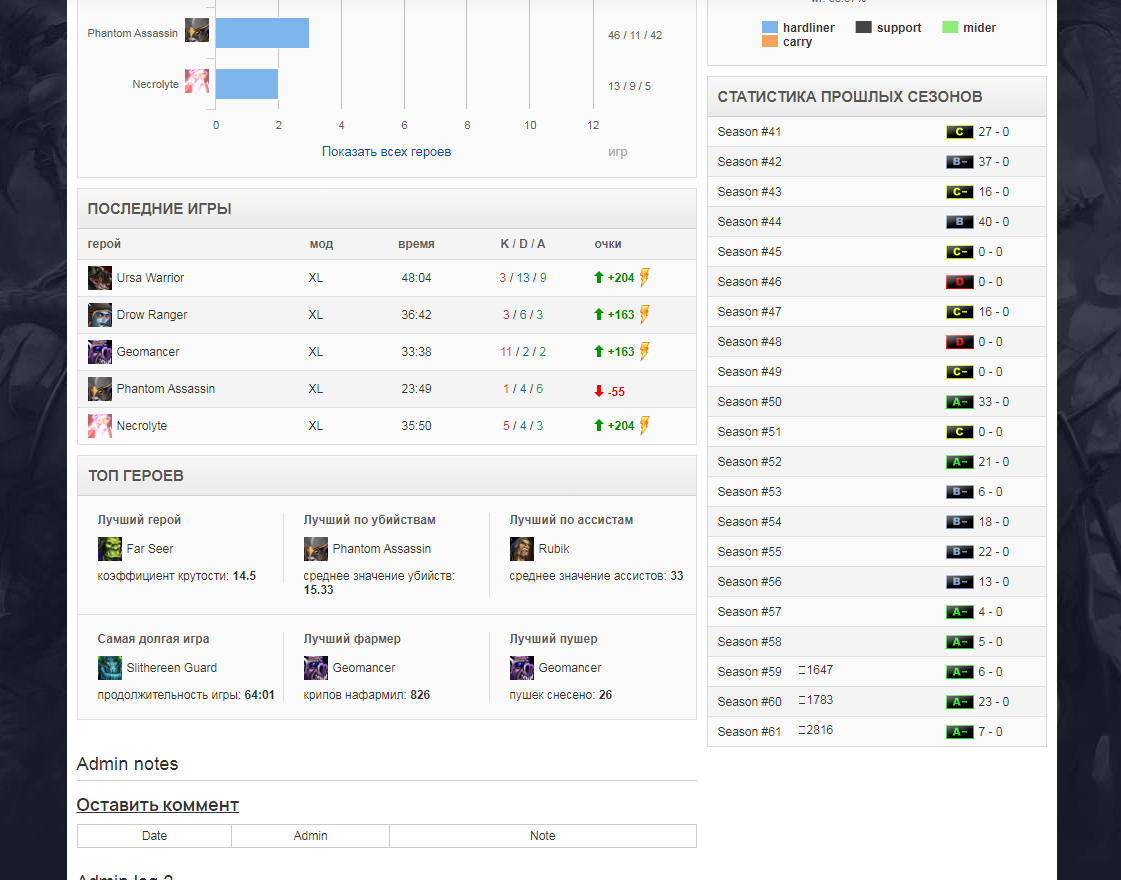Click Geomancer hero icon in recent games
Viewport: 1121px width, 880px height.
[99, 352]
